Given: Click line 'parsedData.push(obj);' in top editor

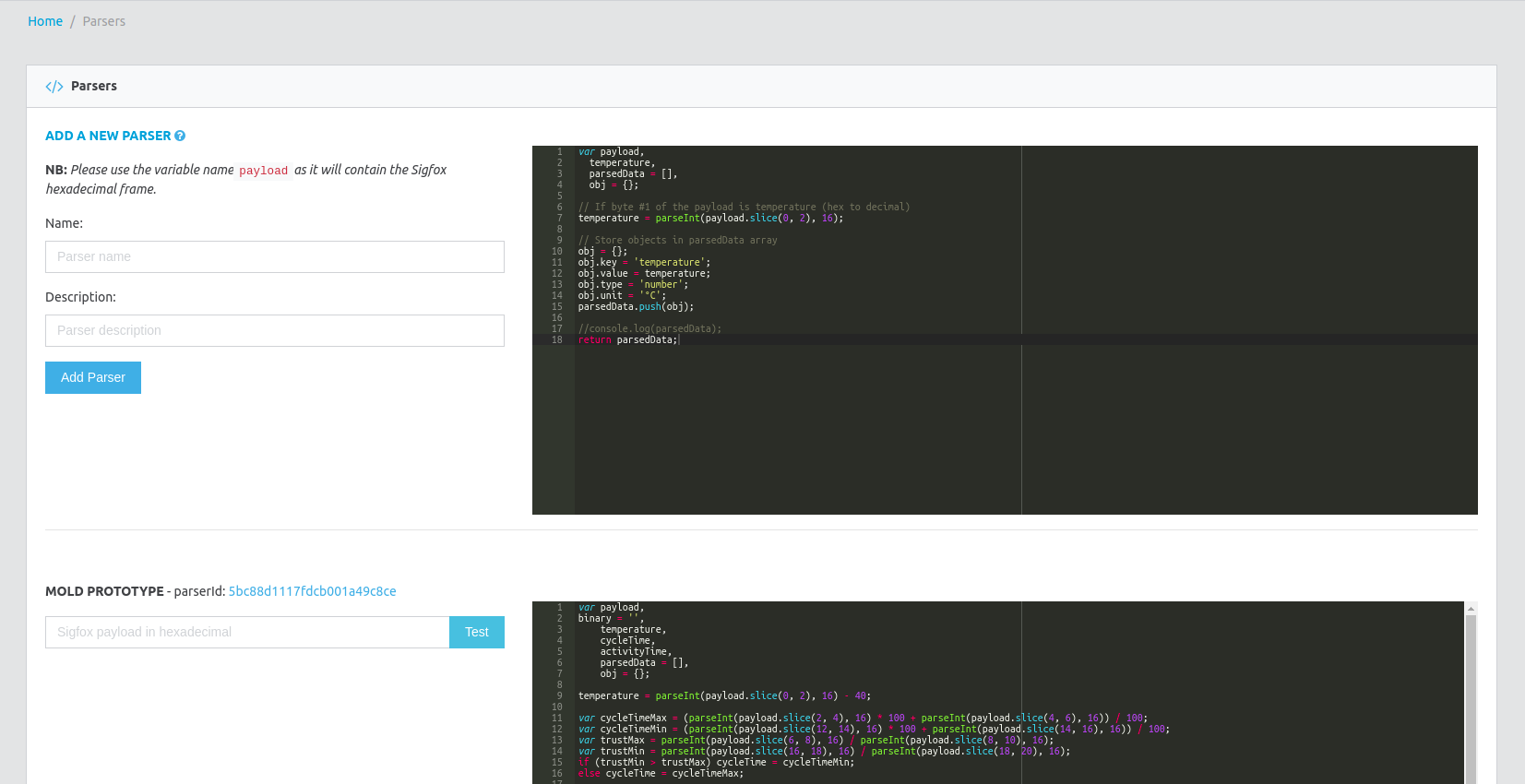Looking at the screenshot, I should click(x=636, y=307).
